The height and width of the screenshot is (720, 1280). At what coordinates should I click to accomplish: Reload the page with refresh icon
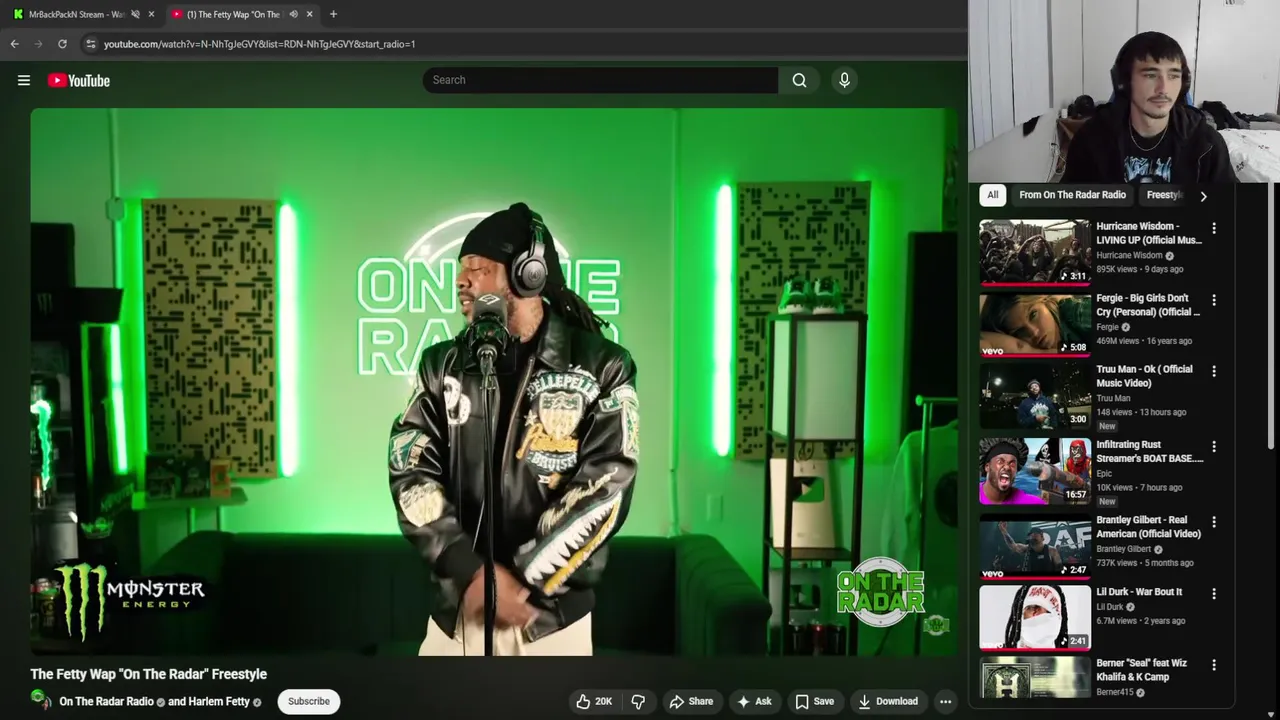62,44
